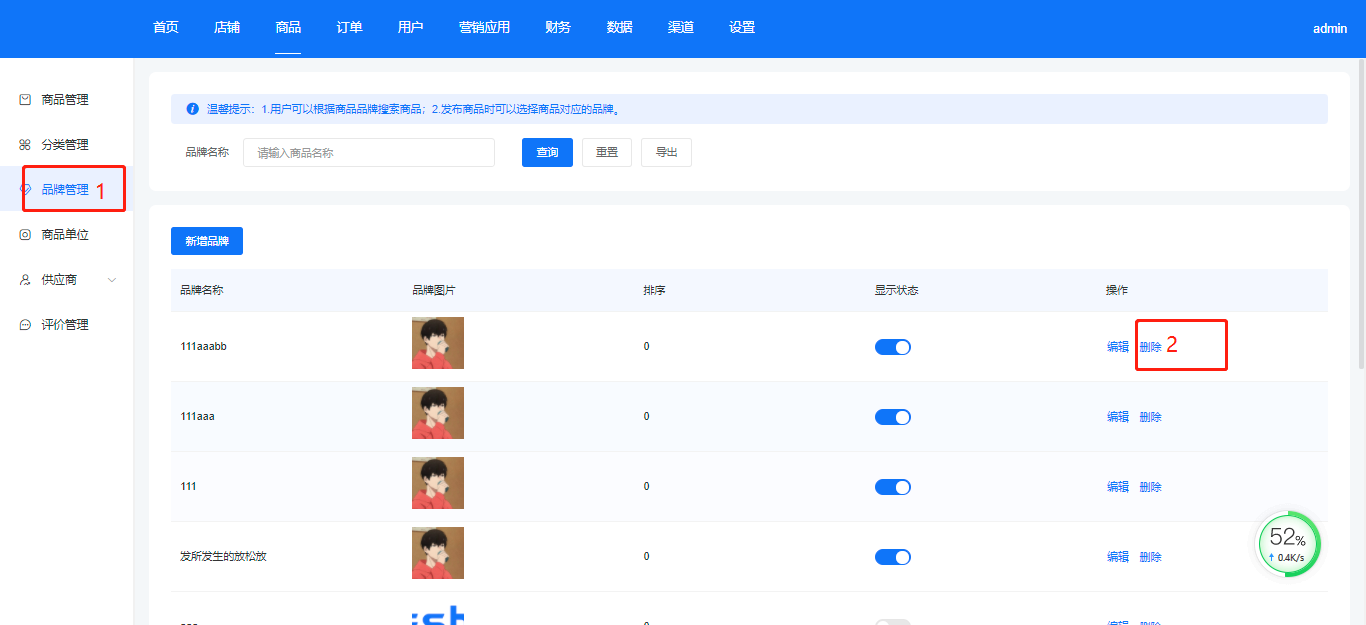Open brand image thumbnail for 111
The height and width of the screenshot is (625, 1366).
pos(437,483)
